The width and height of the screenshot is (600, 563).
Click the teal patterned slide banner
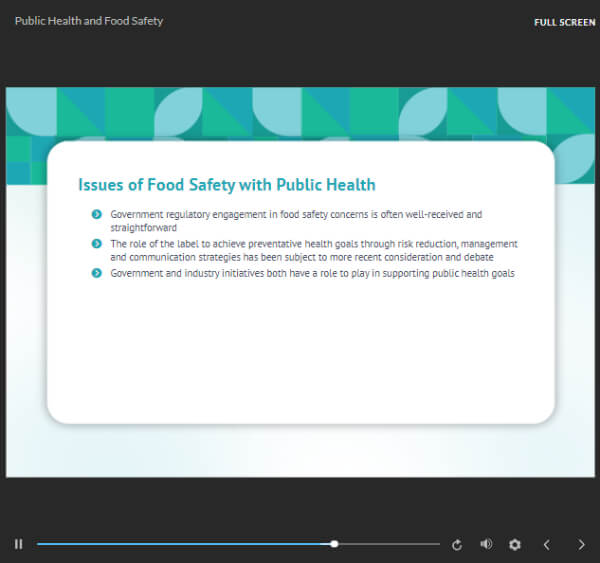point(300,112)
